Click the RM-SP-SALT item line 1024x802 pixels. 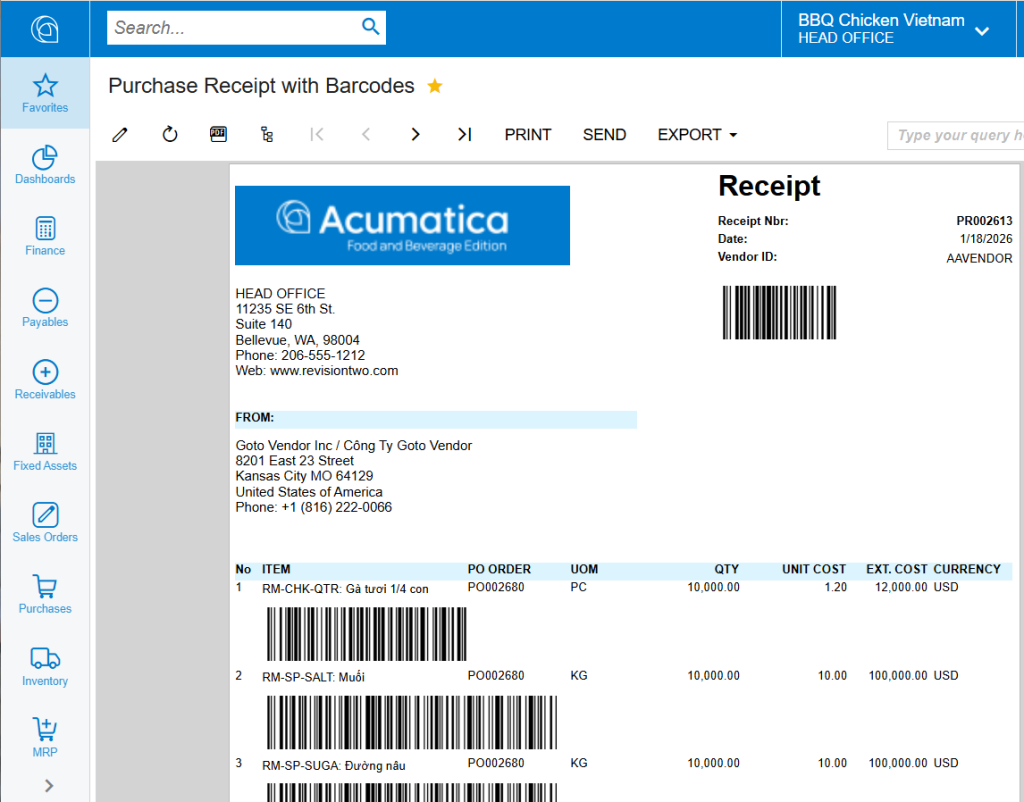313,677
